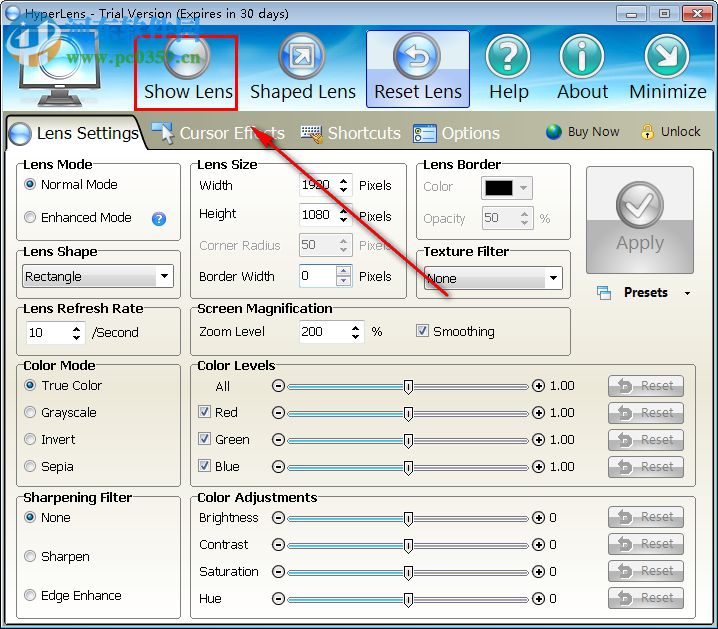Screen dimensions: 718x629
Task: Select Edge Enhance filter radio button
Action: coord(30,595)
